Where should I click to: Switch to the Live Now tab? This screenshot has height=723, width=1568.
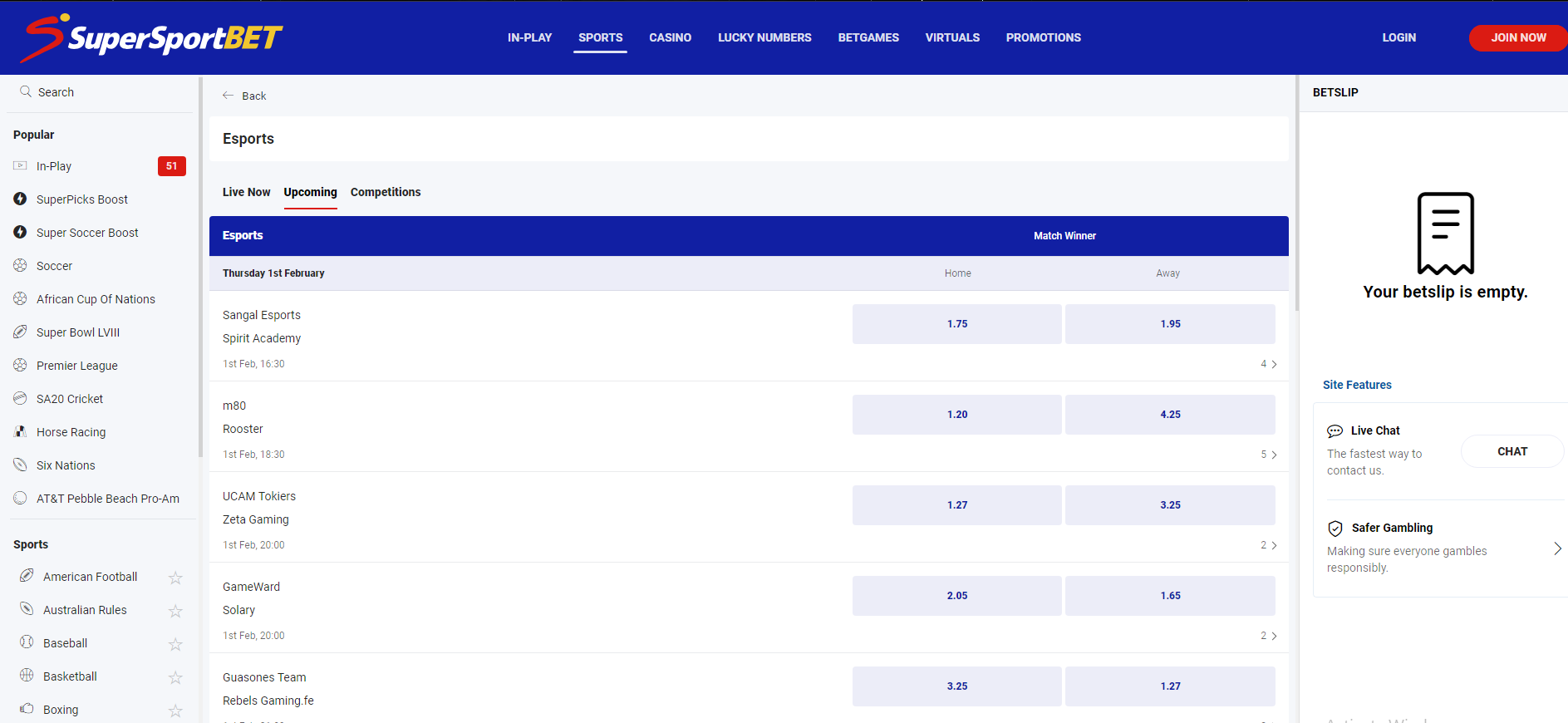tap(246, 192)
